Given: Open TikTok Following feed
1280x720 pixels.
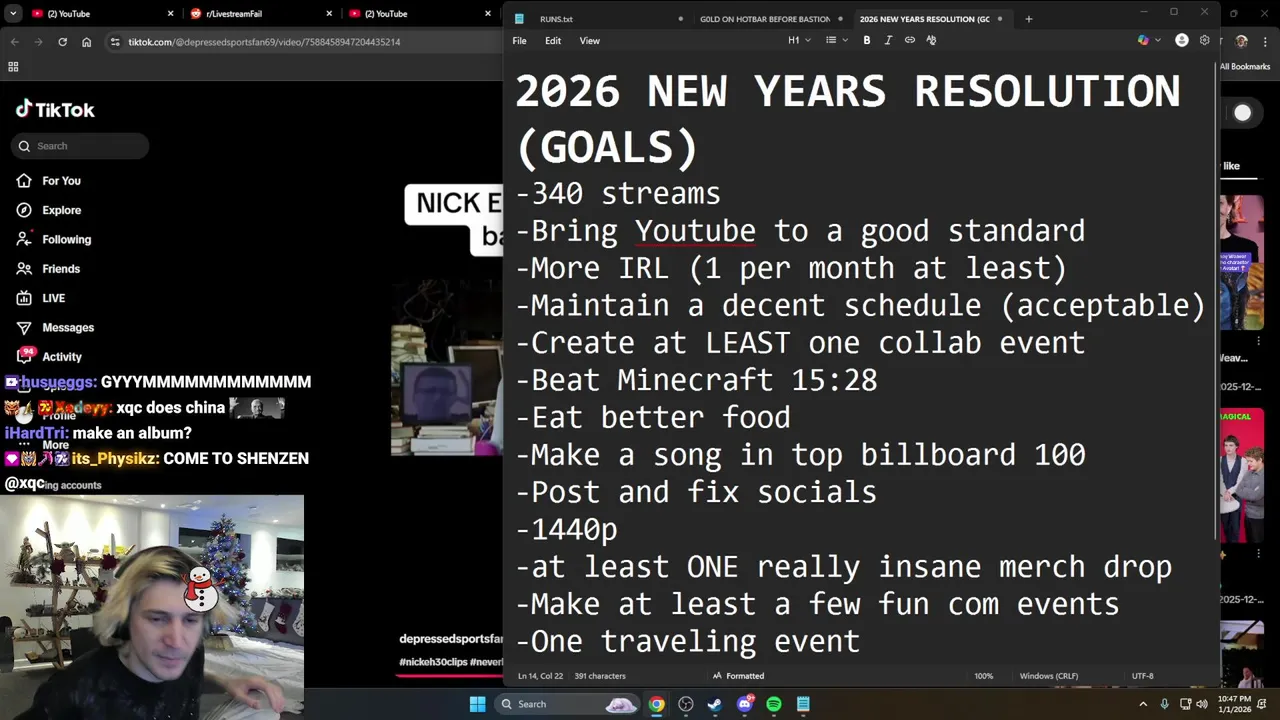Looking at the screenshot, I should pos(53,239).
